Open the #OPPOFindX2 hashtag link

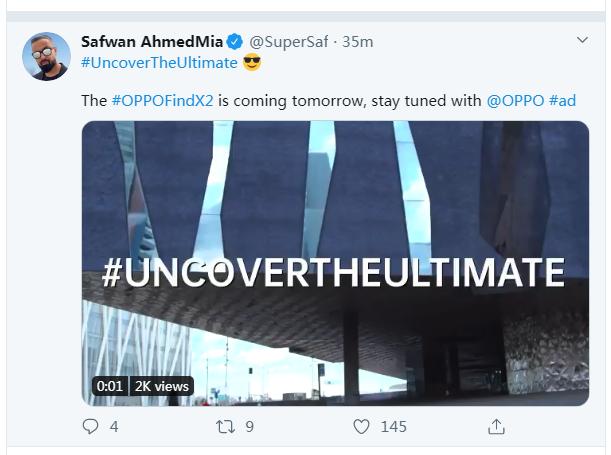click(164, 101)
